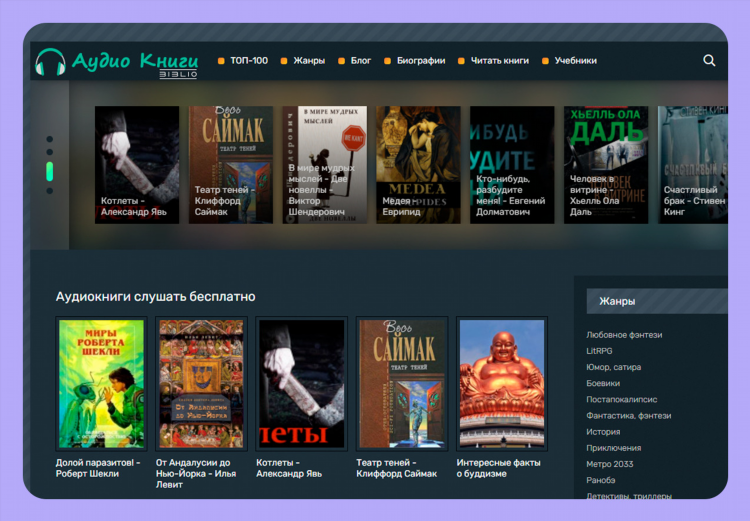The image size is (750, 521).
Task: Open carousel cover Кто-нибудь, разбудите меня!
Action: (512, 165)
